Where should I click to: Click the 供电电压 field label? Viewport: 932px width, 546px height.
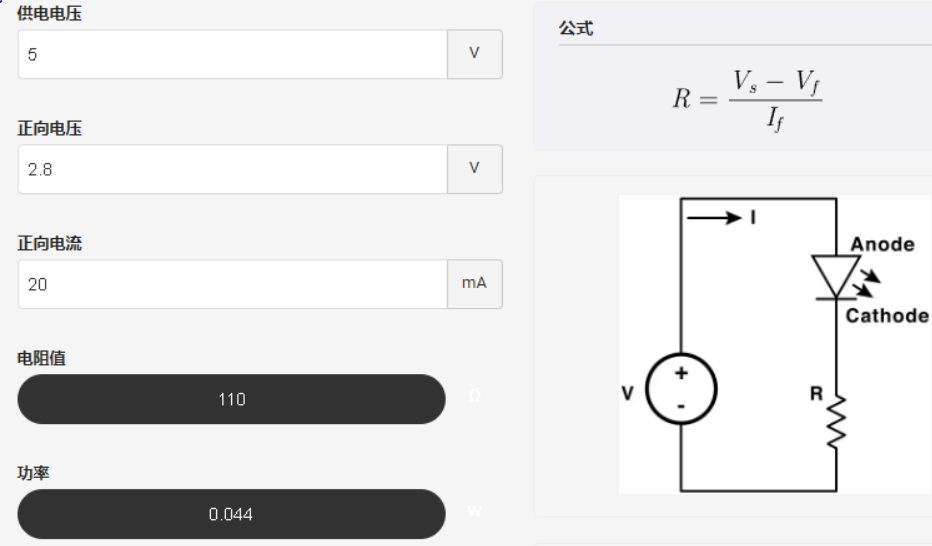[49, 13]
